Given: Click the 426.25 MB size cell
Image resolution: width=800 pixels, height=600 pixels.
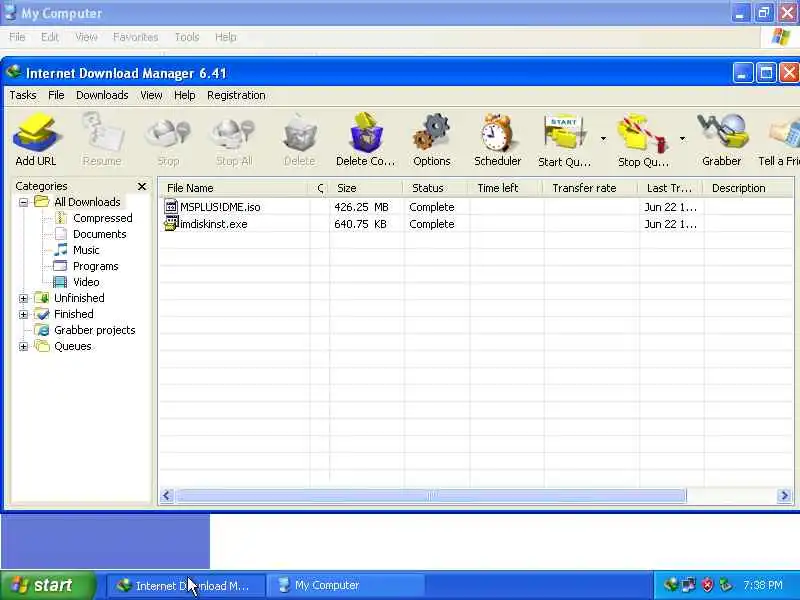Looking at the screenshot, I should 361,207.
